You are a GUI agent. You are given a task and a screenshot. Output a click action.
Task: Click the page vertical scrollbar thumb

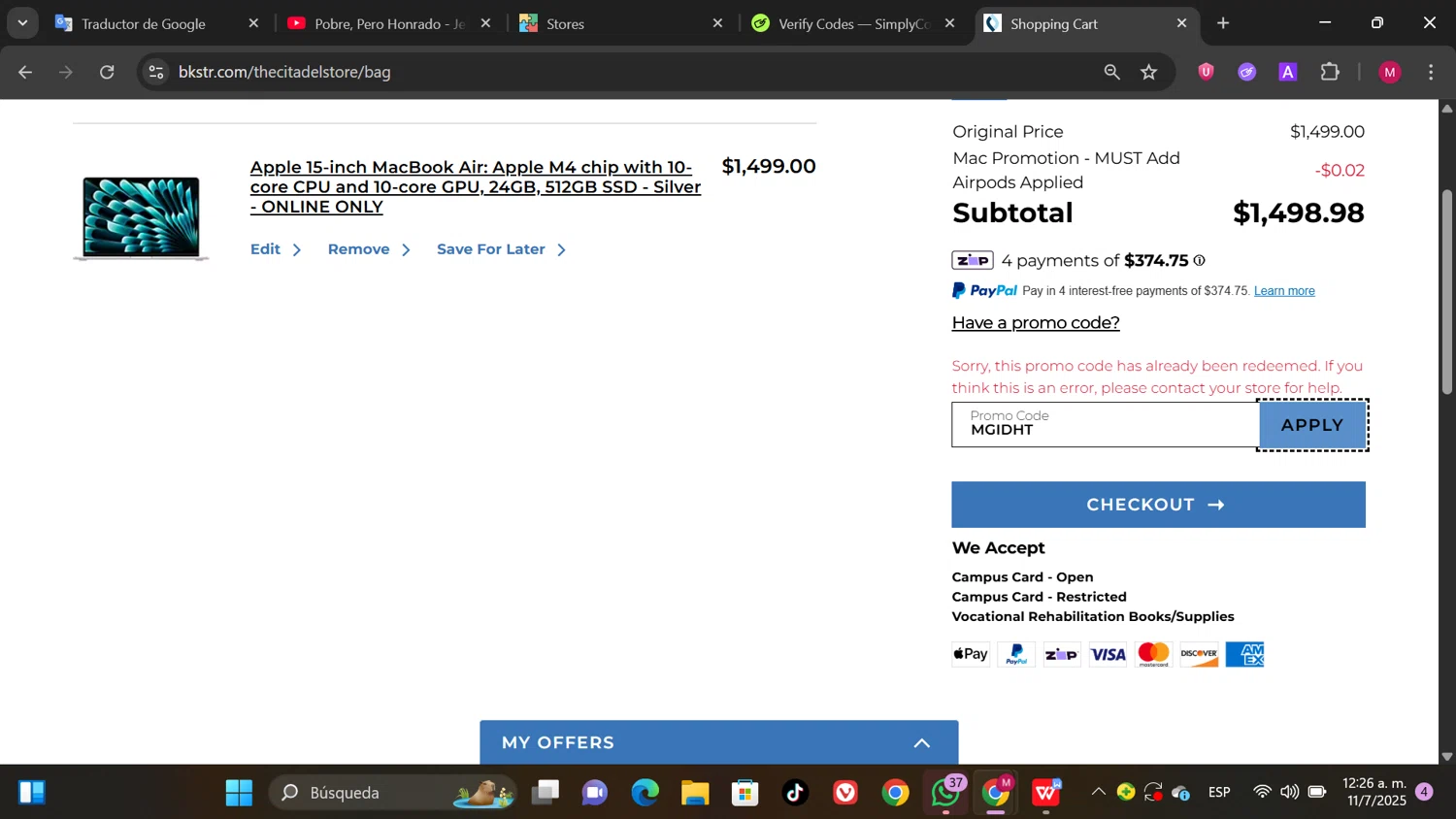1447,291
